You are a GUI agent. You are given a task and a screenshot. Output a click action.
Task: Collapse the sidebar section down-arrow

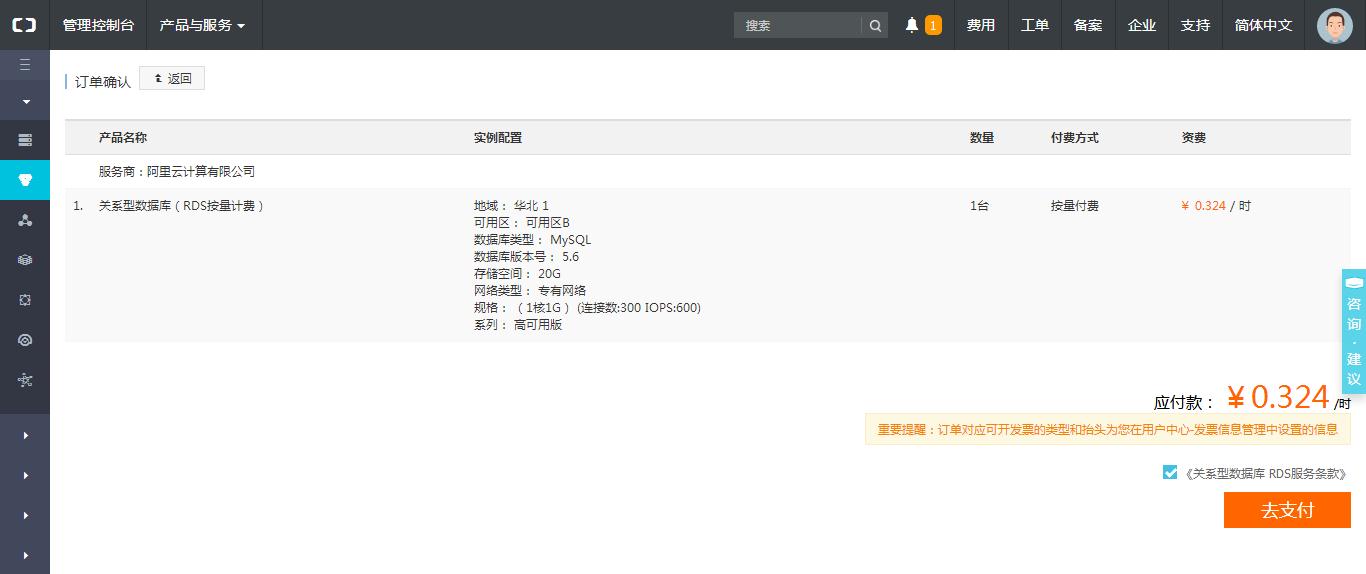[x=25, y=101]
